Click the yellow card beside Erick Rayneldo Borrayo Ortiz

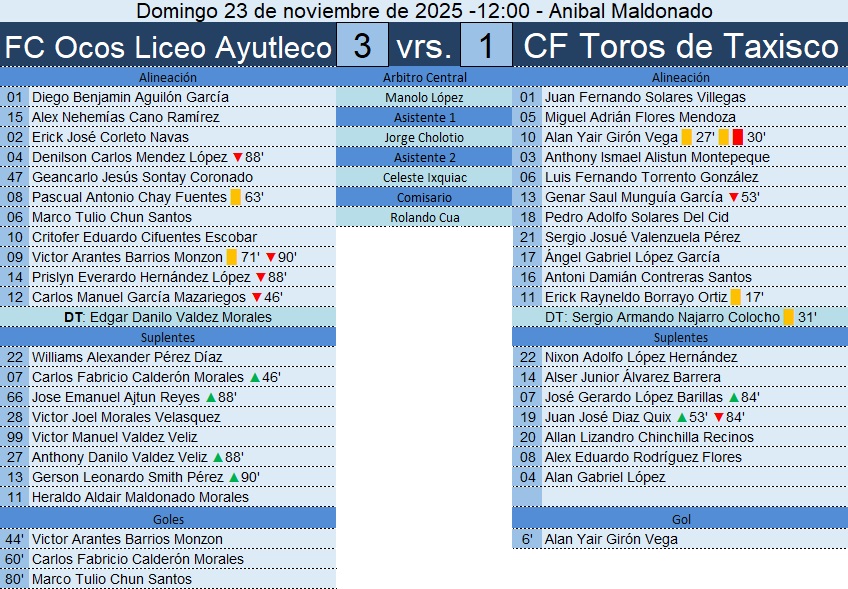(x=736, y=297)
